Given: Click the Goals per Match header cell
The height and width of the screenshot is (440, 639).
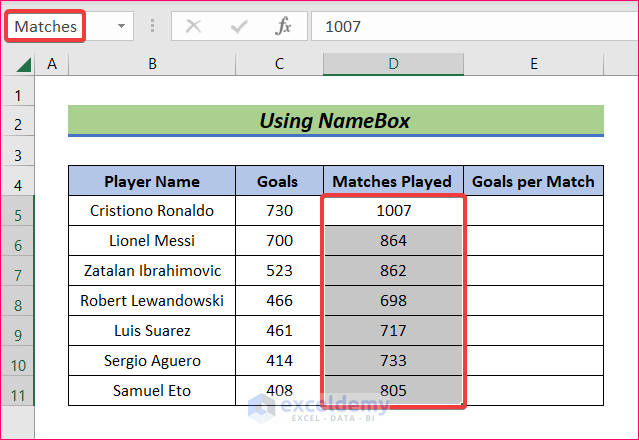Looking at the screenshot, I should pyautogui.click(x=533, y=181).
